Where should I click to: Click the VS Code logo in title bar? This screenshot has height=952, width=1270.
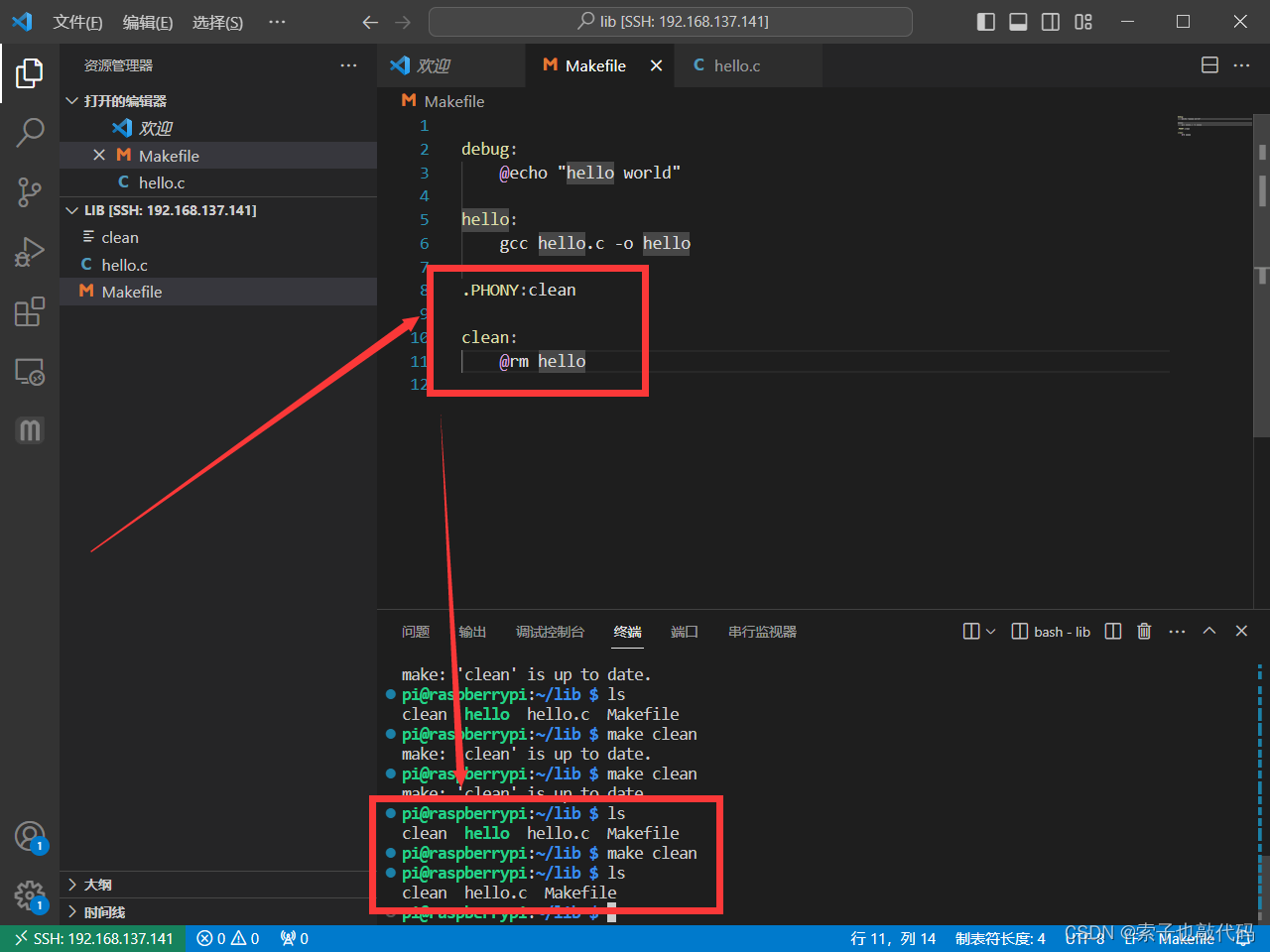[x=22, y=22]
